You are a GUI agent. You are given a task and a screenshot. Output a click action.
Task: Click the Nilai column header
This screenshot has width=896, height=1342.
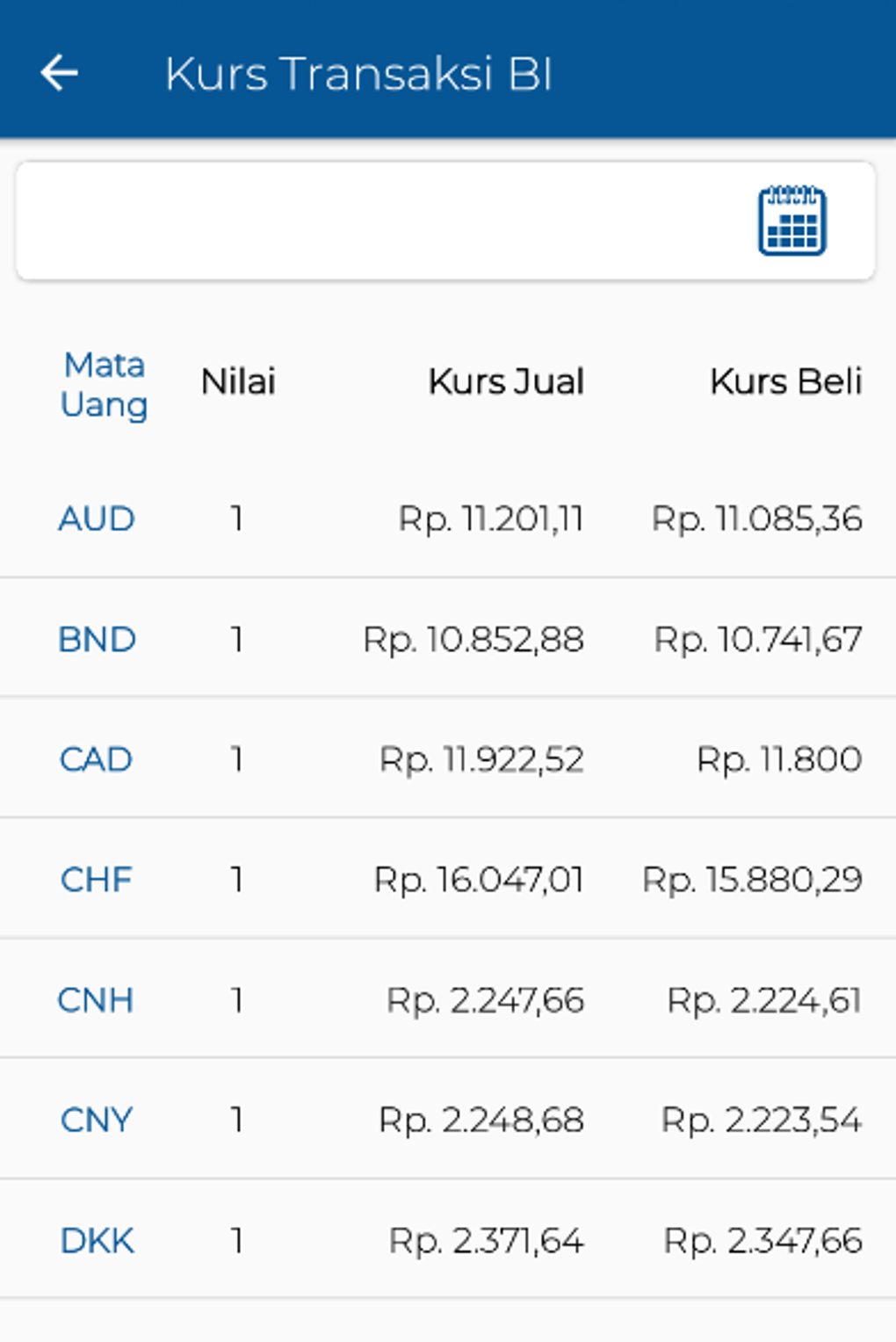click(x=238, y=382)
